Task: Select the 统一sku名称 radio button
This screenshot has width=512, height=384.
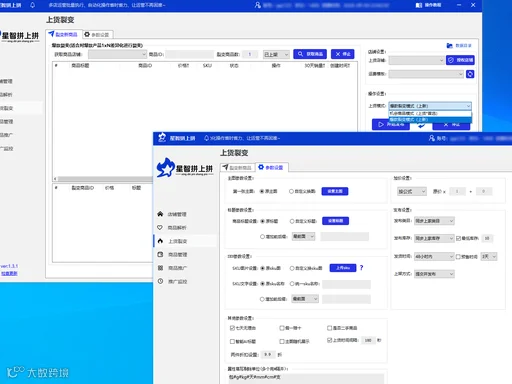Action: [292, 284]
